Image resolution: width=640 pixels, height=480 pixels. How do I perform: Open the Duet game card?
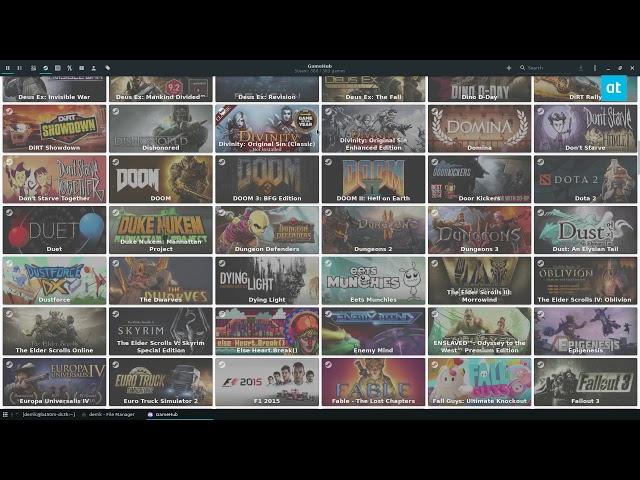click(x=54, y=230)
